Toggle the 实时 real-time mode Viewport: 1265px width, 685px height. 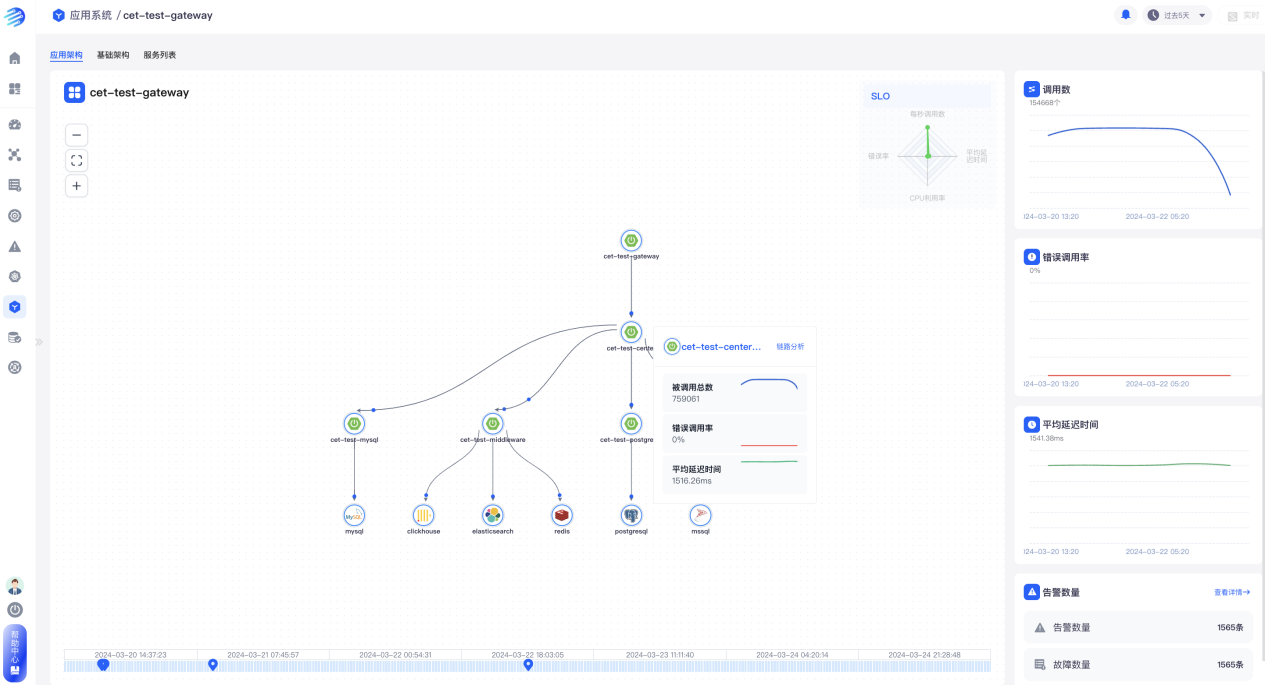pos(1243,16)
